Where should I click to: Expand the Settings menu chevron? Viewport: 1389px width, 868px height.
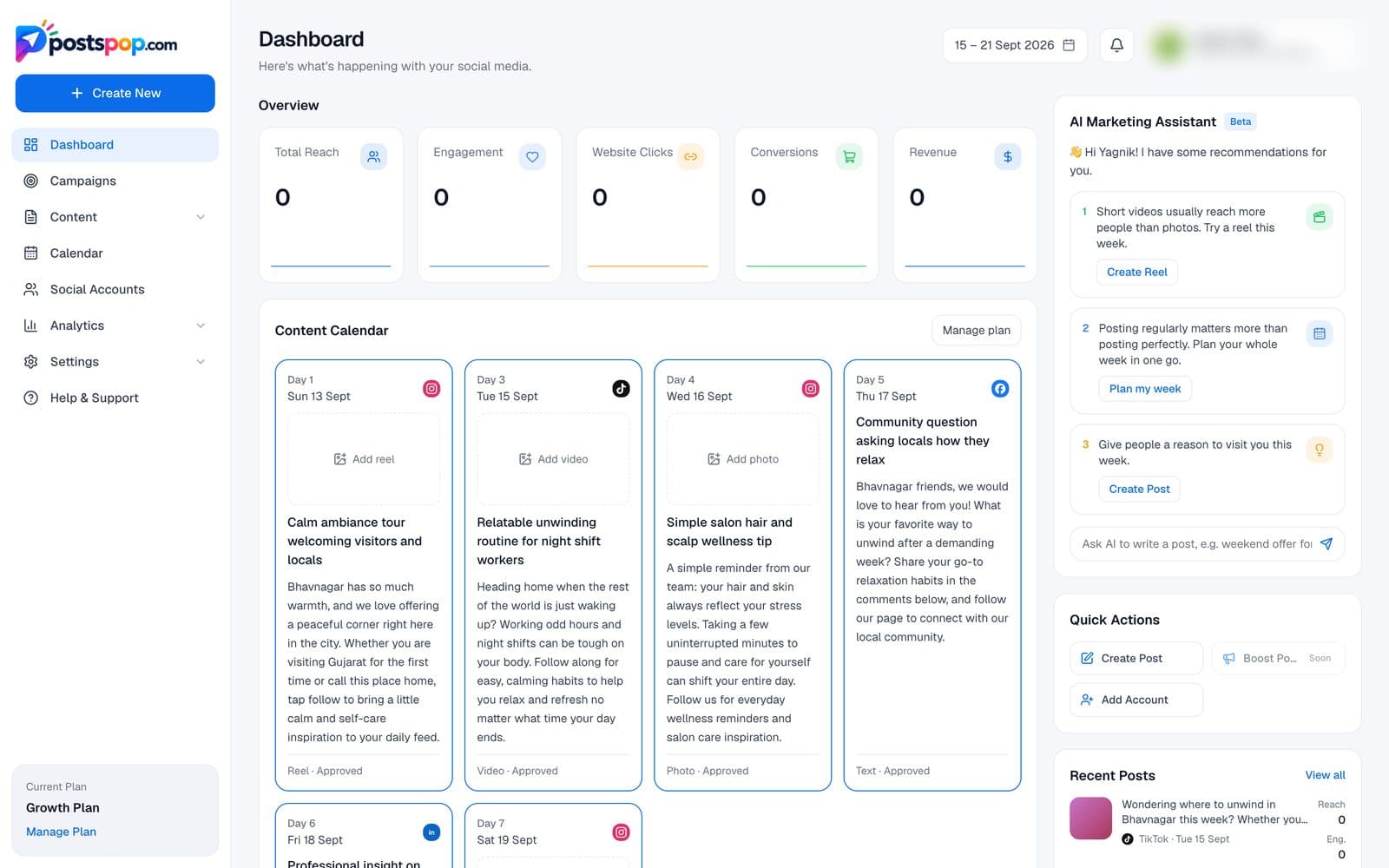click(201, 361)
